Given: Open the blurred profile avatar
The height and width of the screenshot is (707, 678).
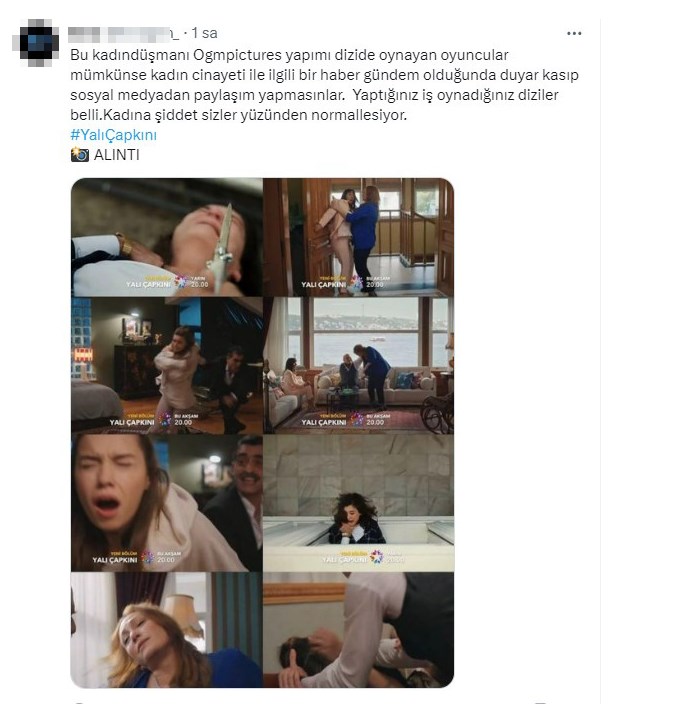Looking at the screenshot, I should pyautogui.click(x=36, y=43).
